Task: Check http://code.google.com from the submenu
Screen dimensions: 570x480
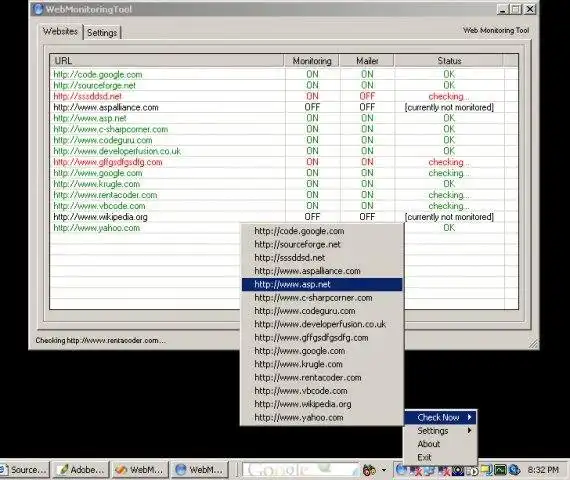Action: tap(322, 231)
